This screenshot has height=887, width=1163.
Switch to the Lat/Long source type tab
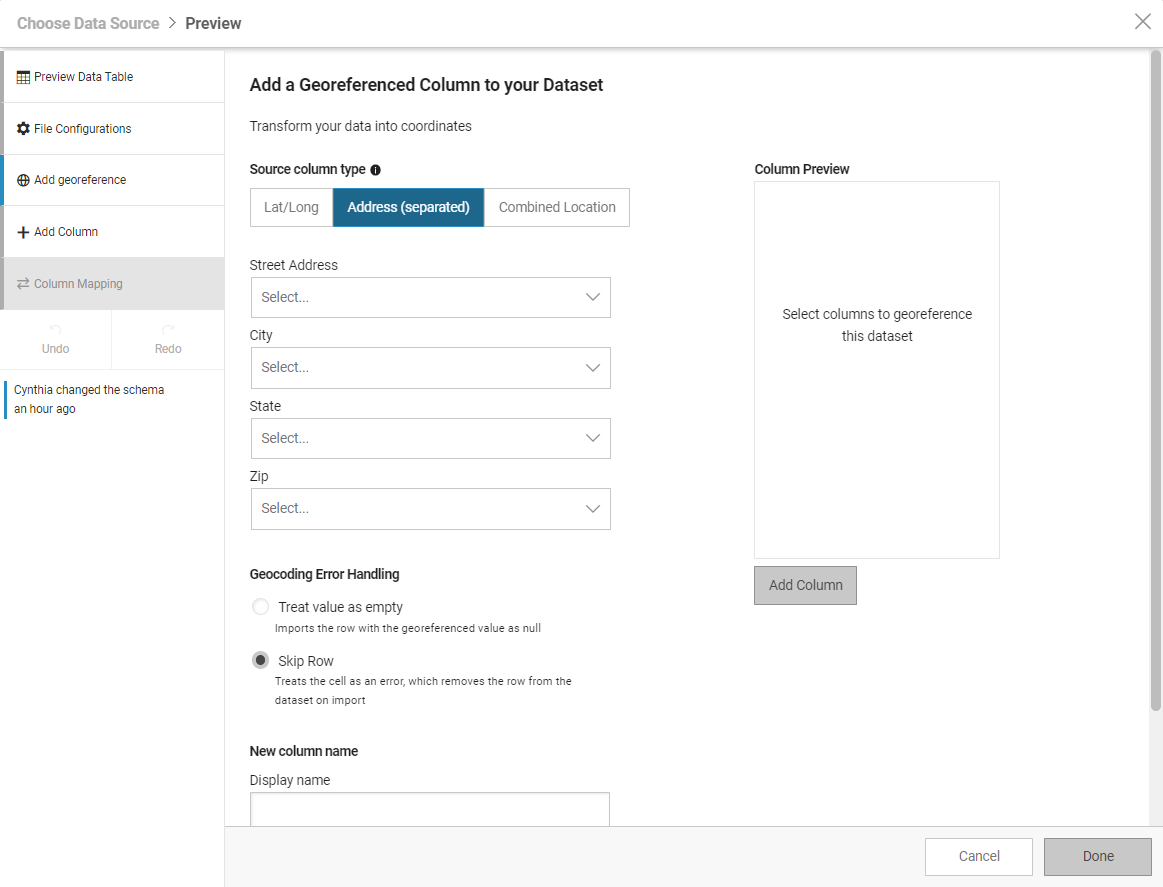[291, 207]
